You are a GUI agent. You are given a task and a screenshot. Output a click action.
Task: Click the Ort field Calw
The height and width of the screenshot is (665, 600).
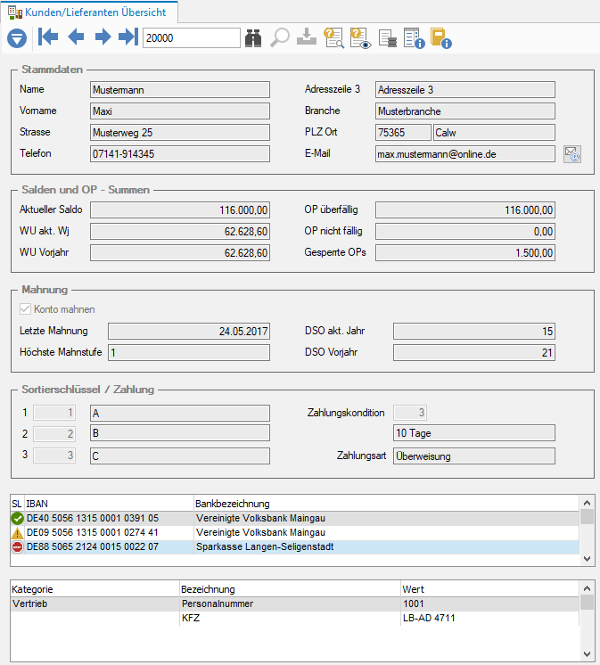[x=494, y=132]
